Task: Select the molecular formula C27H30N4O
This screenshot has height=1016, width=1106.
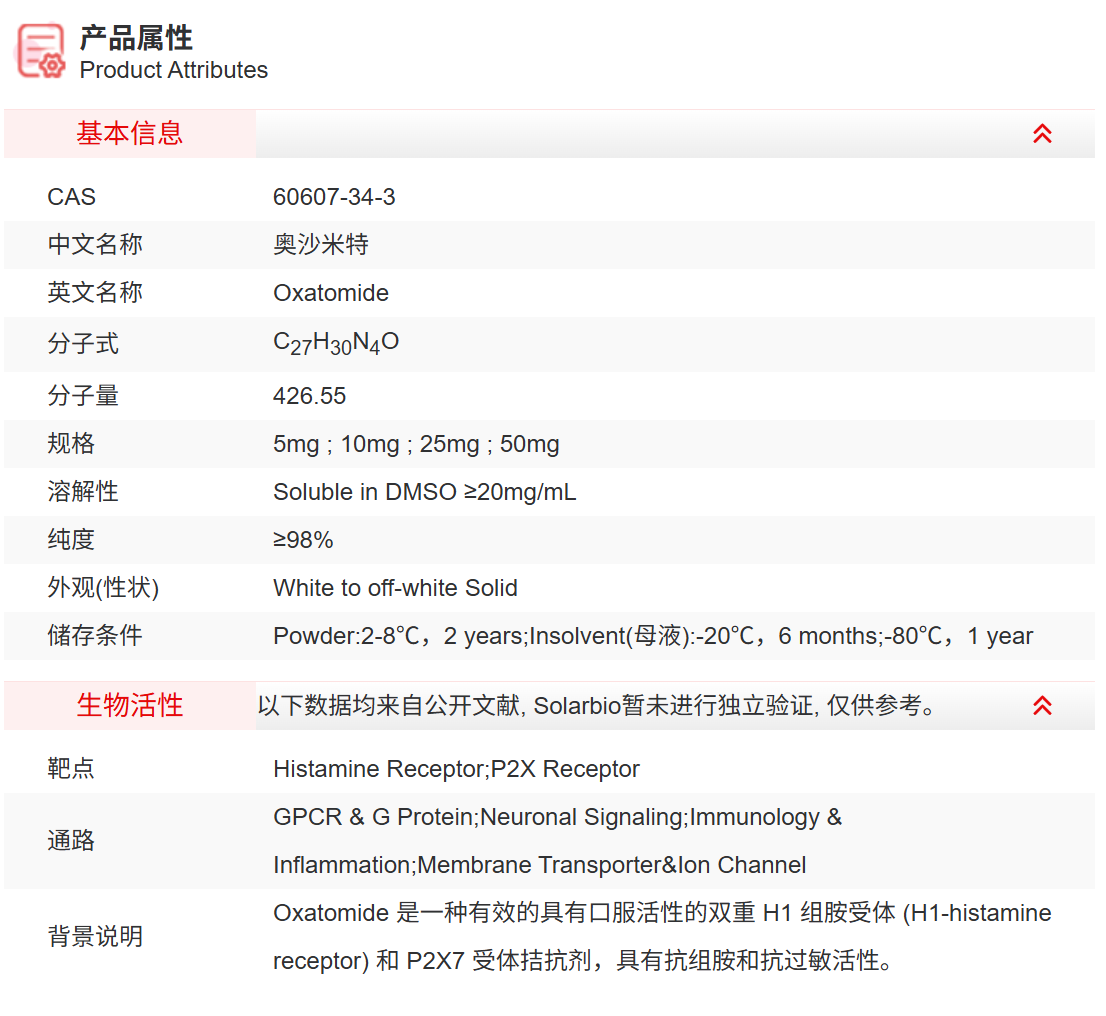Action: coord(336,341)
